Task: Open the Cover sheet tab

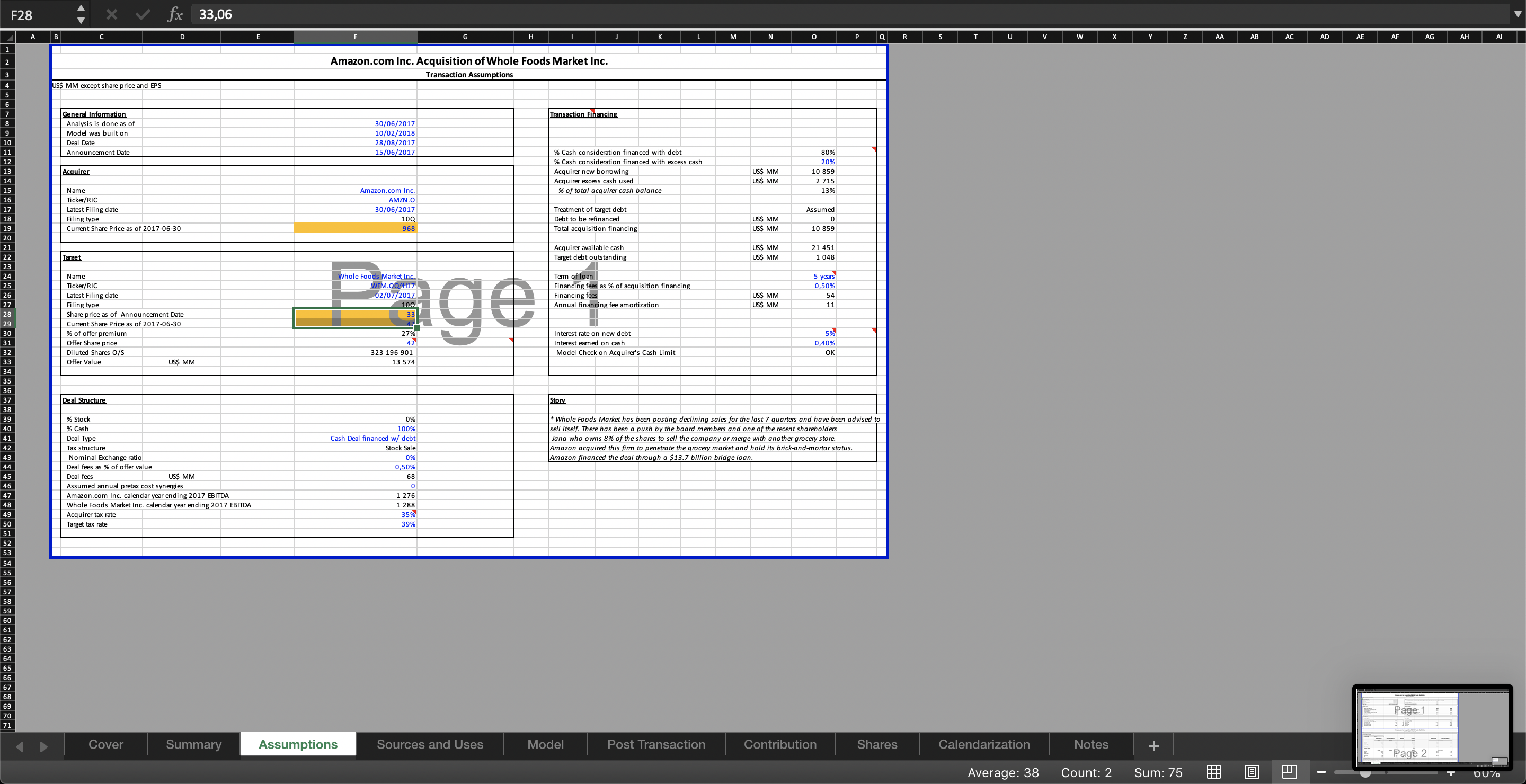Action: 106,744
